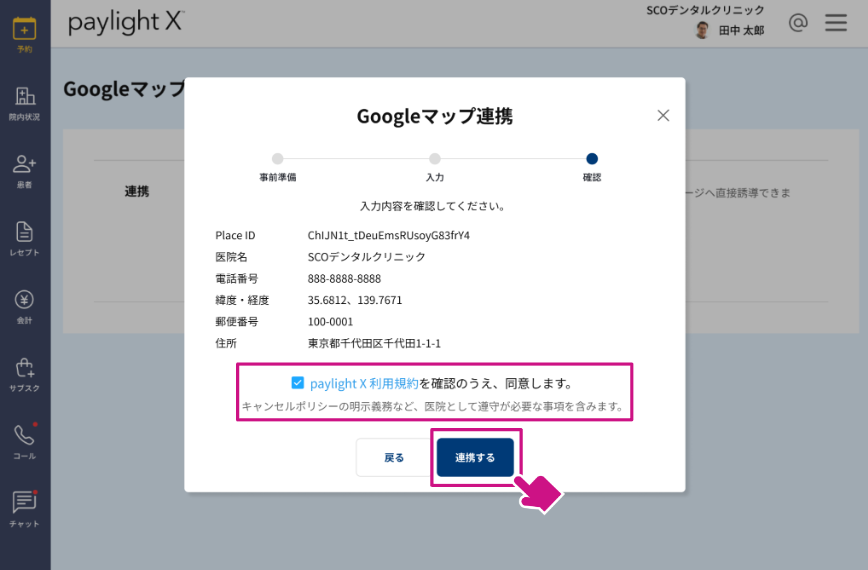Open the hamburger menu in header

(836, 23)
